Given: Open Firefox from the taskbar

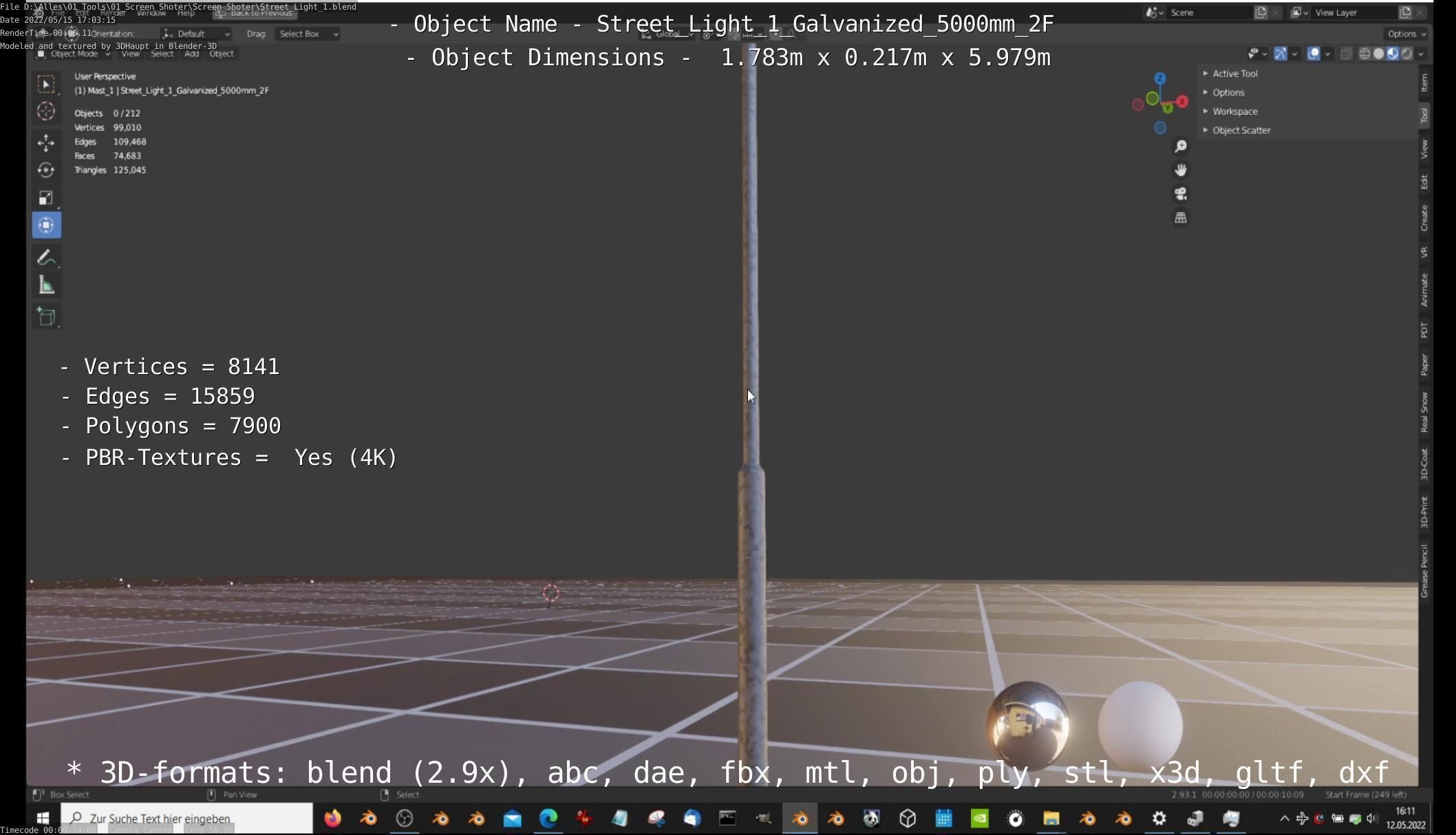Looking at the screenshot, I should tap(332, 818).
